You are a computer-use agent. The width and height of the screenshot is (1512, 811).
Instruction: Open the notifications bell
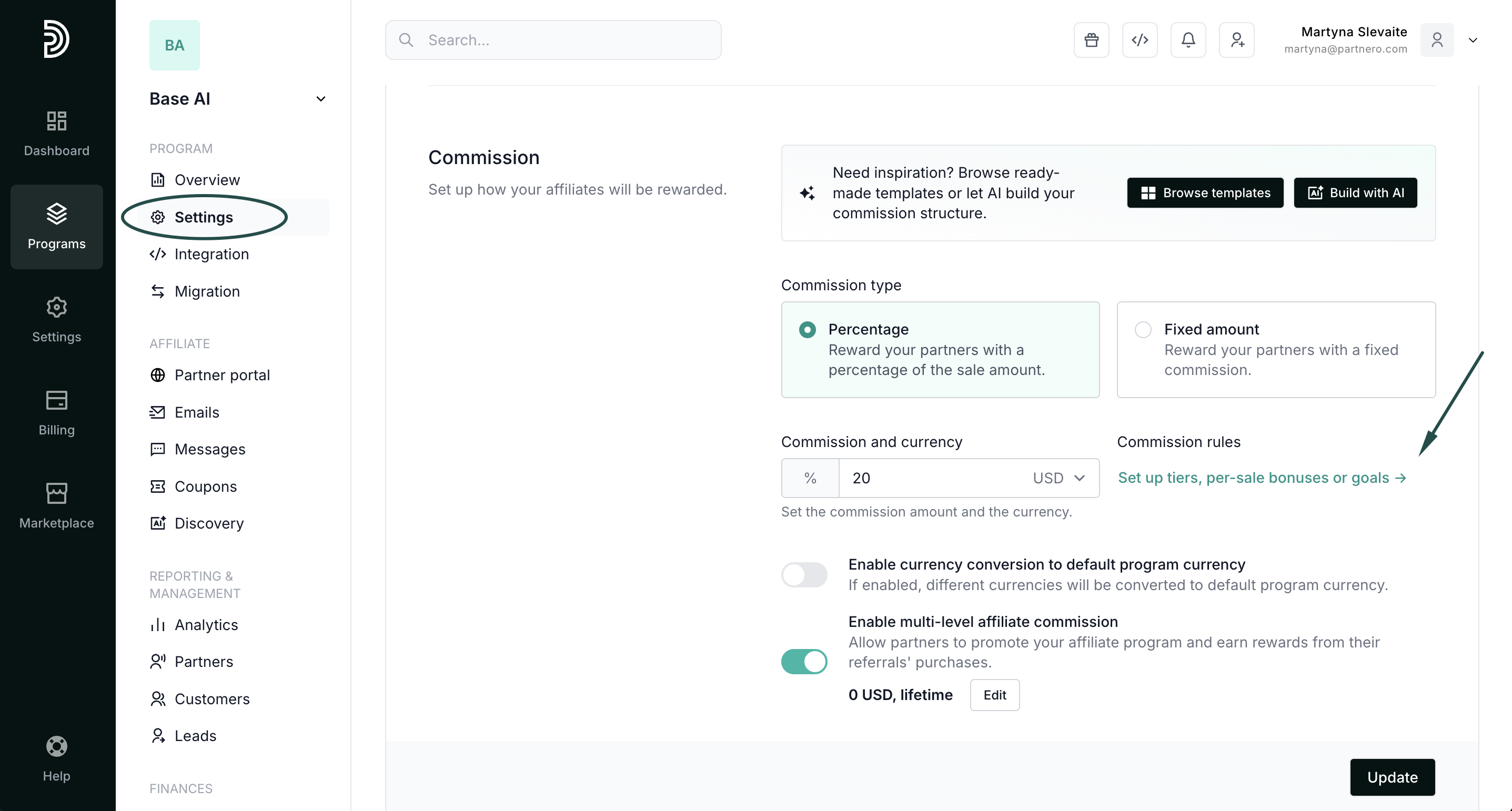click(1188, 40)
